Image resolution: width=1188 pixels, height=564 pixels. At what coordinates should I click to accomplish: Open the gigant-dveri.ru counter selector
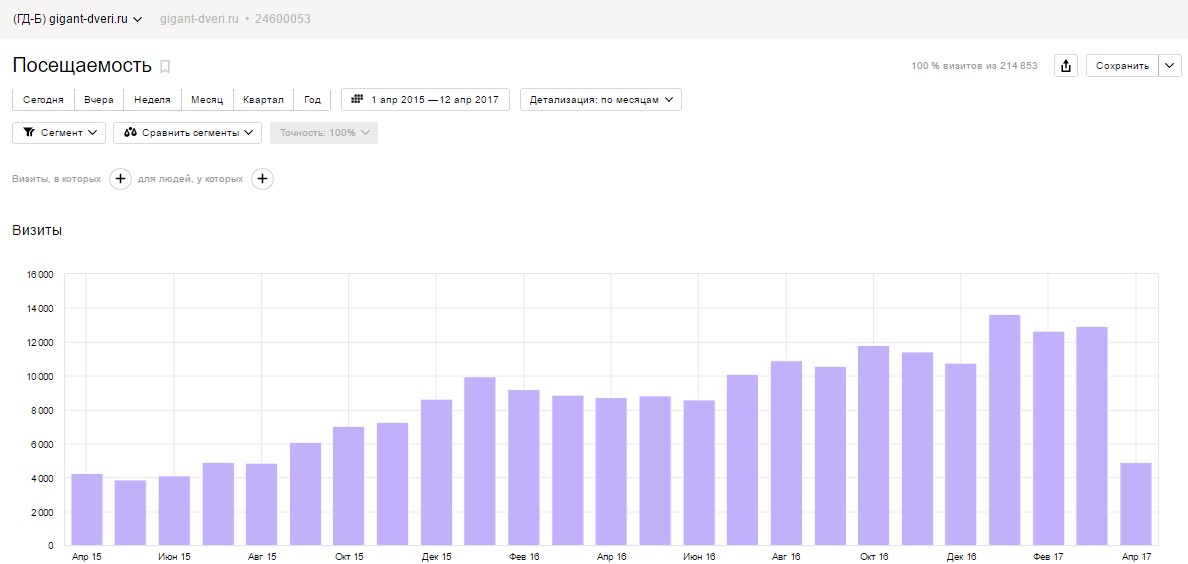tap(78, 19)
